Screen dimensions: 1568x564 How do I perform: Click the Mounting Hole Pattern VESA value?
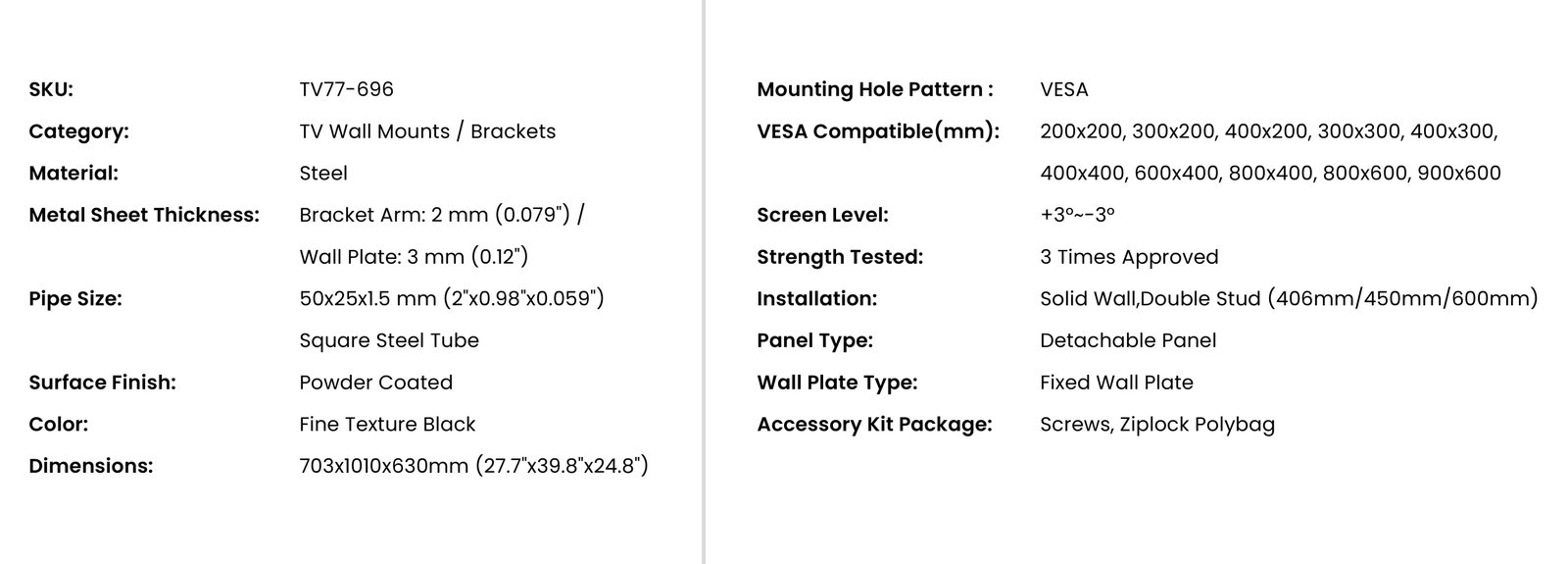point(1064,89)
